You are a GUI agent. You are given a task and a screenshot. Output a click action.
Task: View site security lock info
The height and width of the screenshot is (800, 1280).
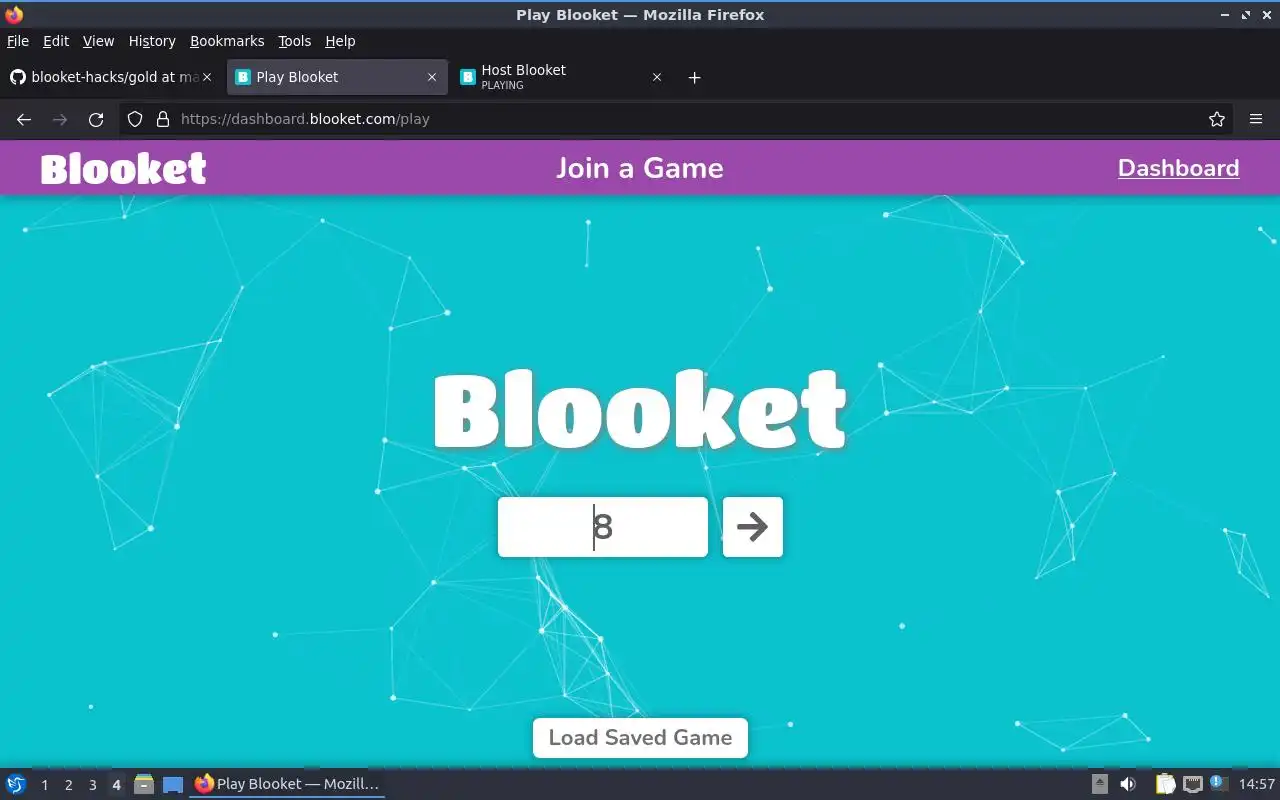(163, 119)
